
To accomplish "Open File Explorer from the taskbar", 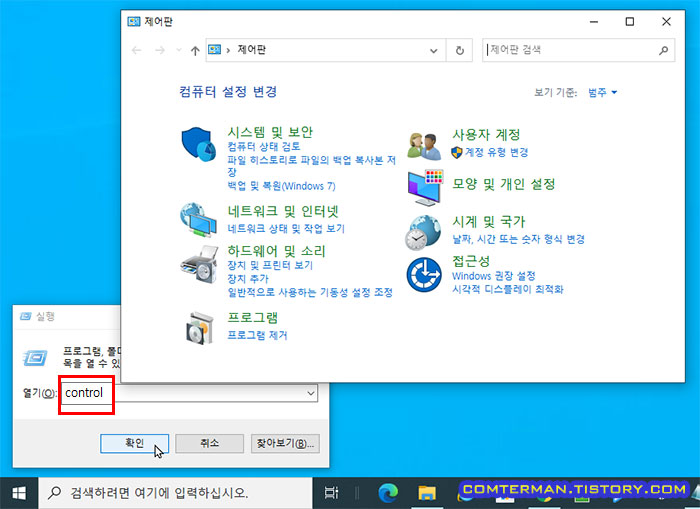I will (x=427, y=493).
